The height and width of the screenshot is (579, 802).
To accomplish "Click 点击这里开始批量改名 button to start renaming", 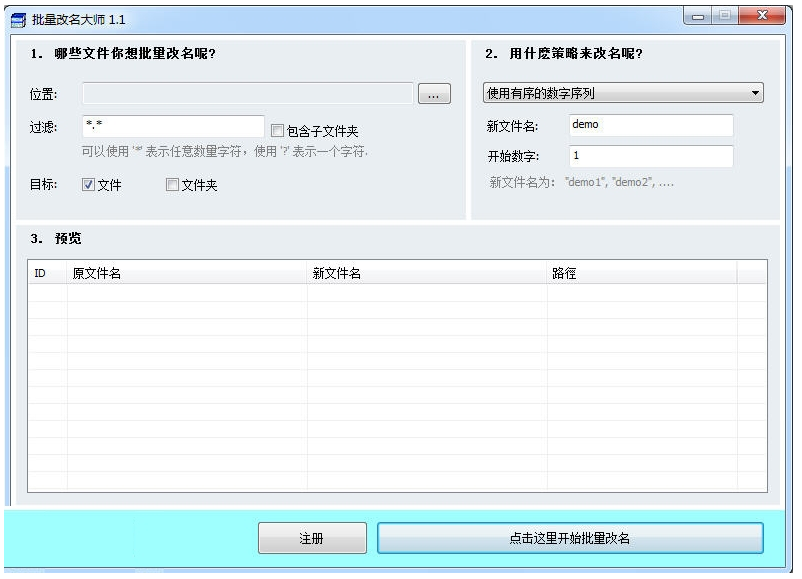I will point(569,538).
